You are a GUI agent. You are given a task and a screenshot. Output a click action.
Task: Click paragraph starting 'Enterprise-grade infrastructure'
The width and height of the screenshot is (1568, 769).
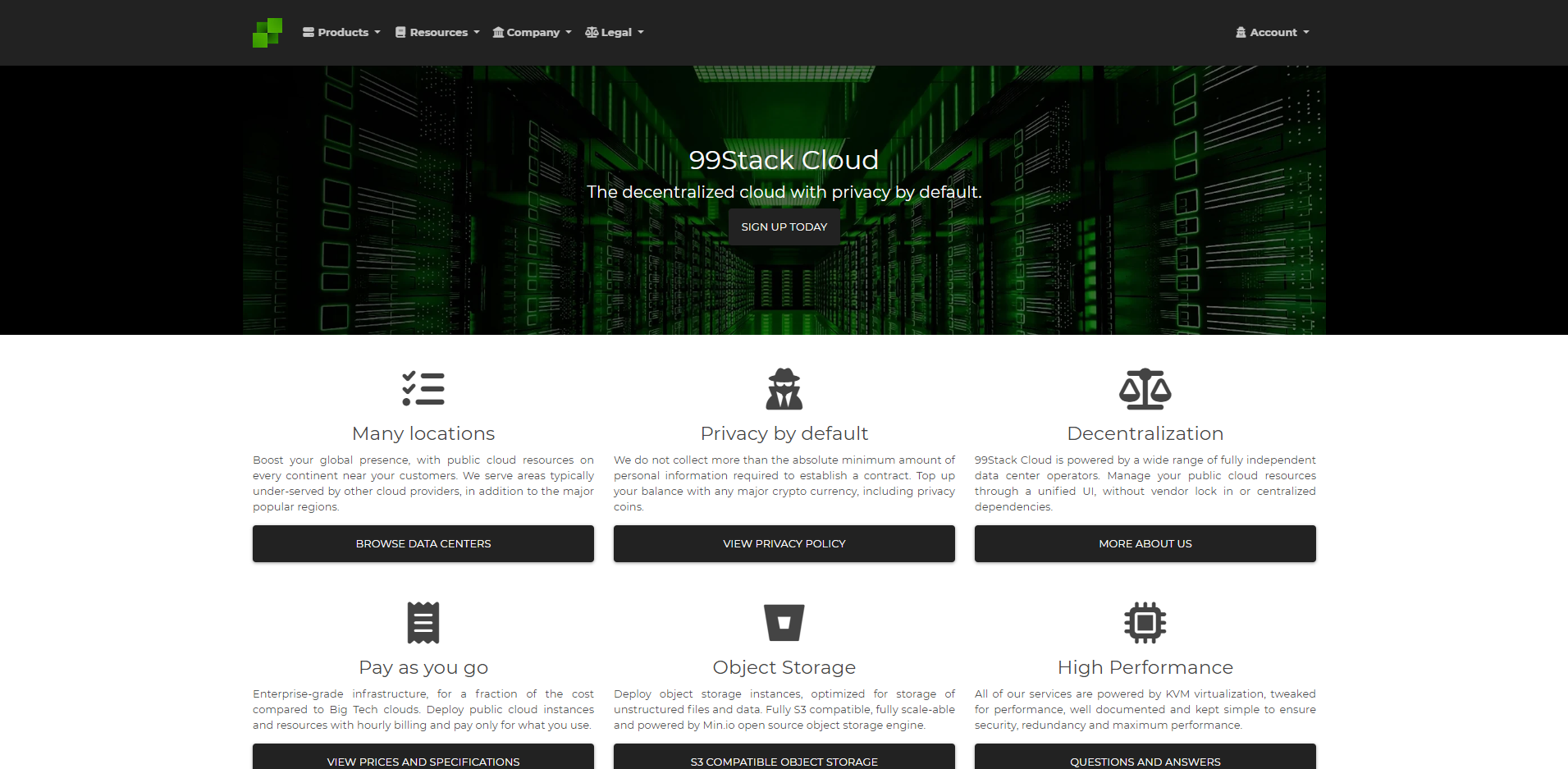(x=423, y=709)
